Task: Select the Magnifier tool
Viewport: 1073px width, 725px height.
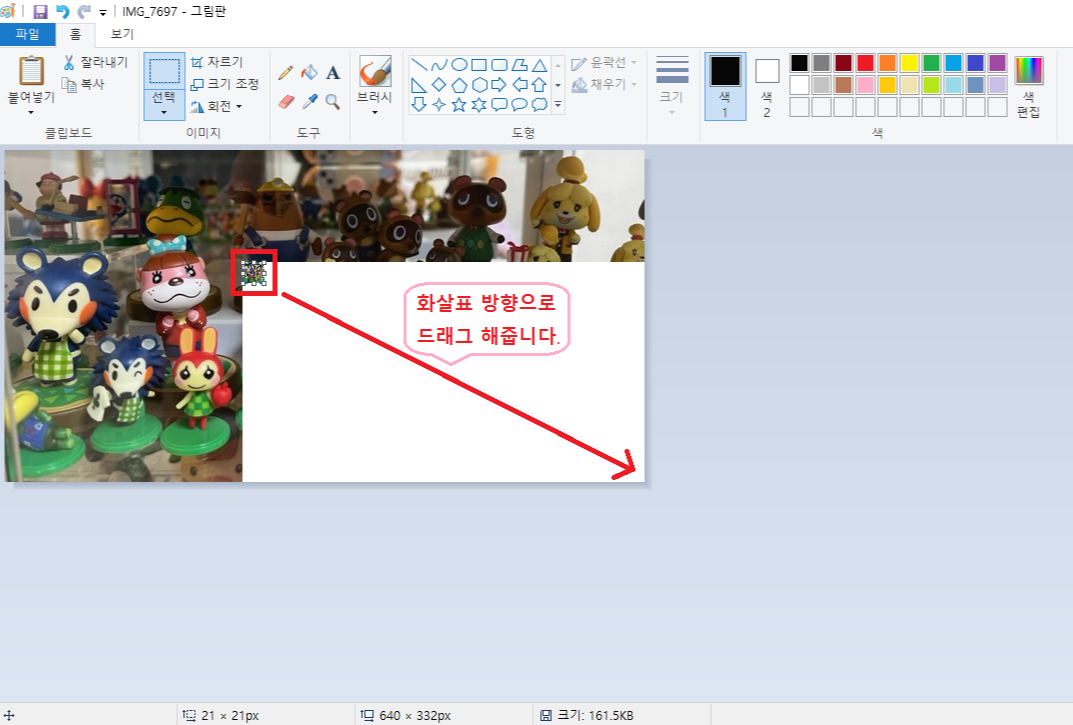Action: pos(333,102)
